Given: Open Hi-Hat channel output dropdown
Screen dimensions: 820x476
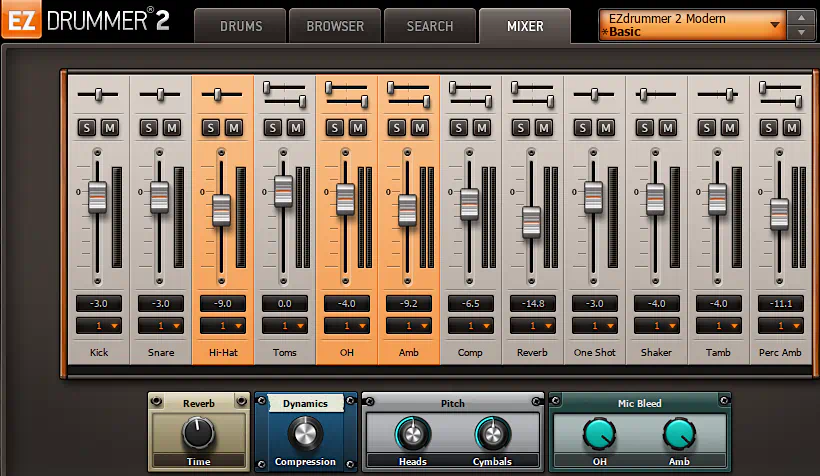Looking at the screenshot, I should [223, 326].
